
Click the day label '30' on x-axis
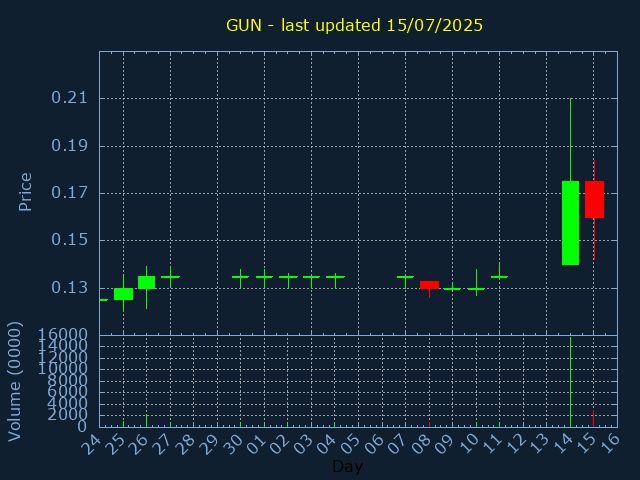(x=232, y=444)
